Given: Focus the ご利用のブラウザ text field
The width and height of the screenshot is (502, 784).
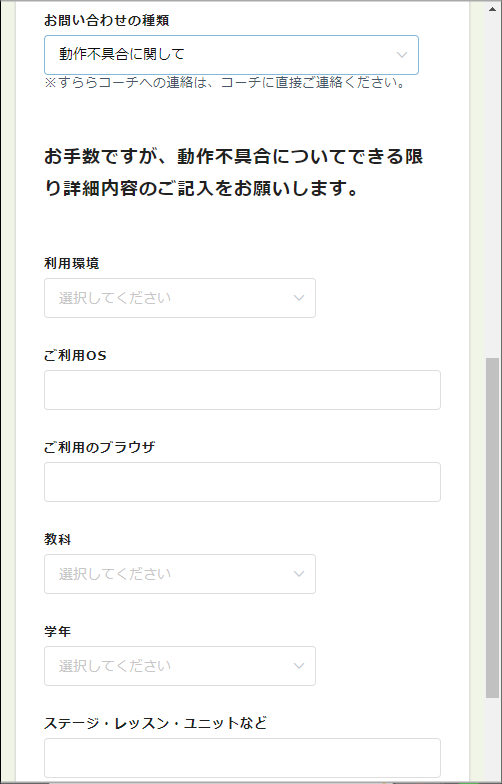Looking at the screenshot, I should point(242,482).
